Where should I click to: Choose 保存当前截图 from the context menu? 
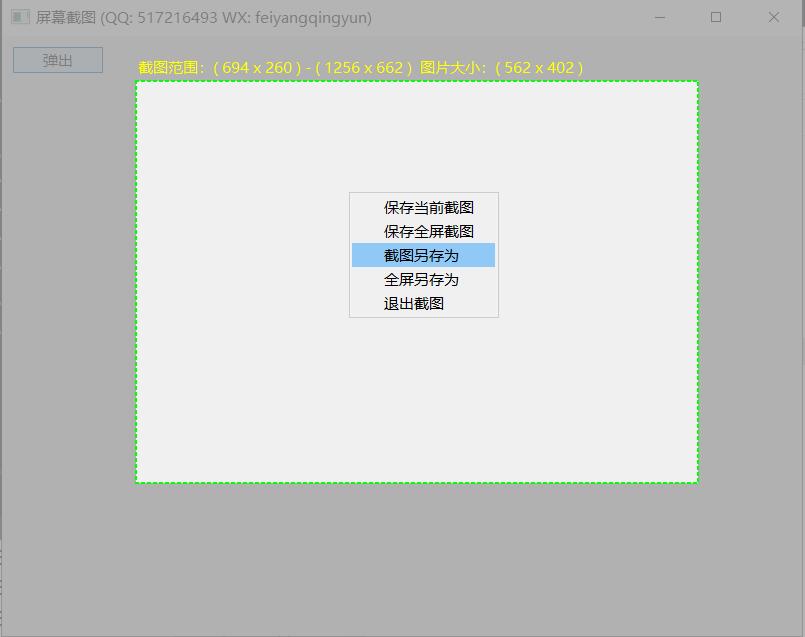[x=428, y=208]
